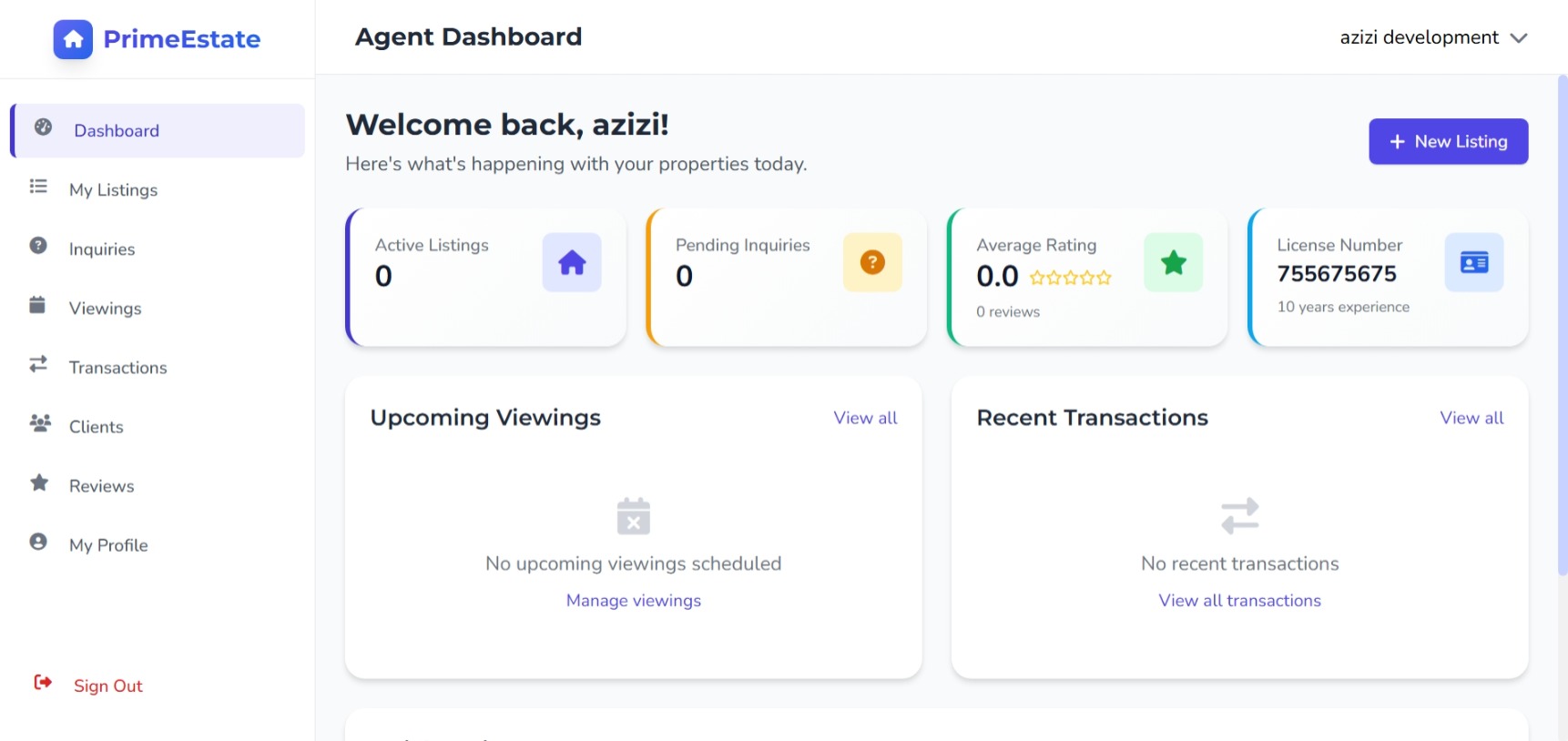
Task: Click the Sign Out arrow icon
Action: [x=43, y=683]
